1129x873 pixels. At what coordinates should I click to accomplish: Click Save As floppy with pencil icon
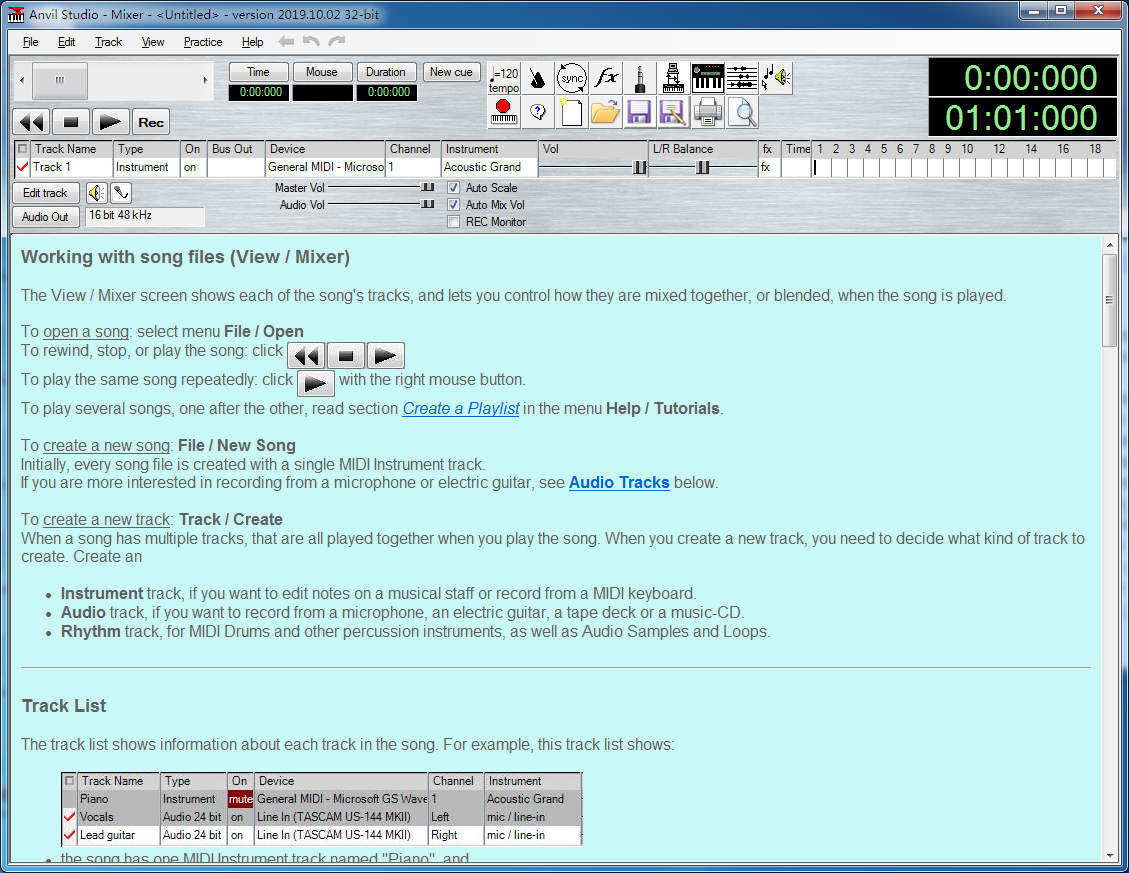[x=673, y=112]
